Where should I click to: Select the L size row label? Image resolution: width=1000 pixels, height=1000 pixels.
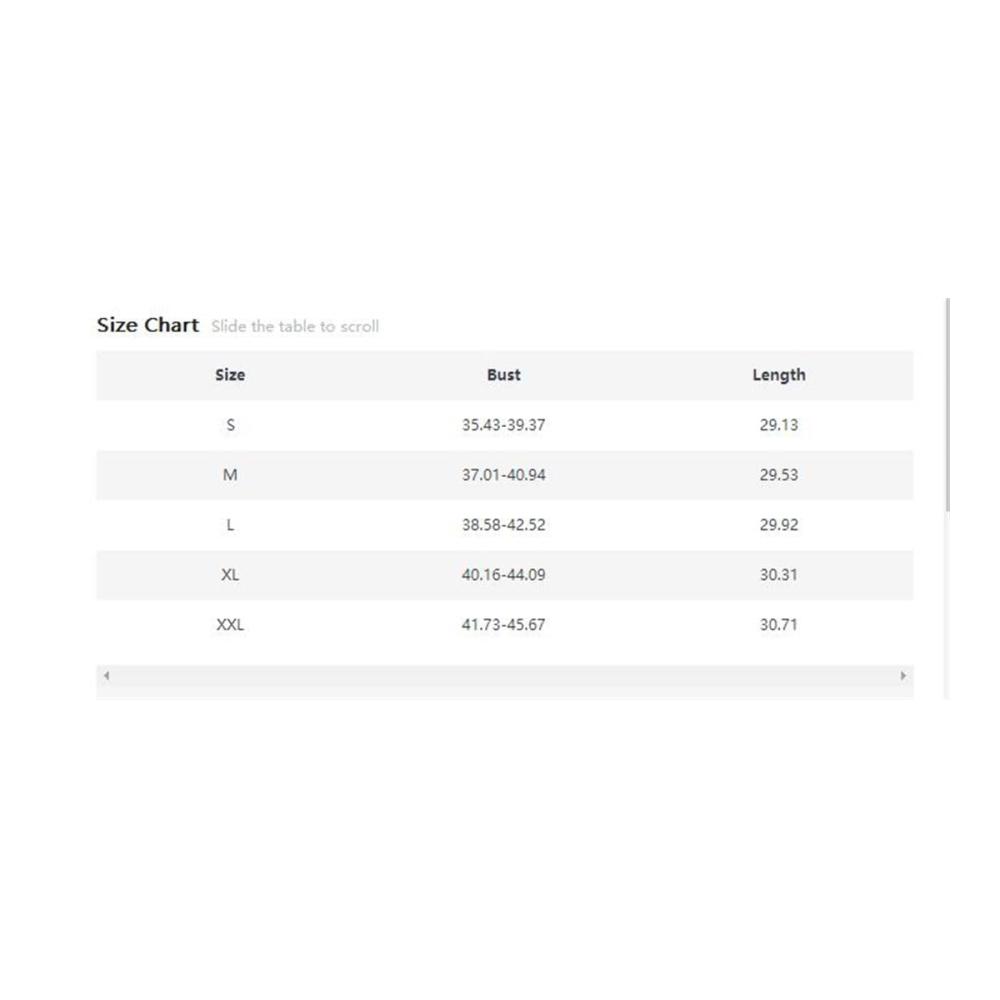pos(230,525)
